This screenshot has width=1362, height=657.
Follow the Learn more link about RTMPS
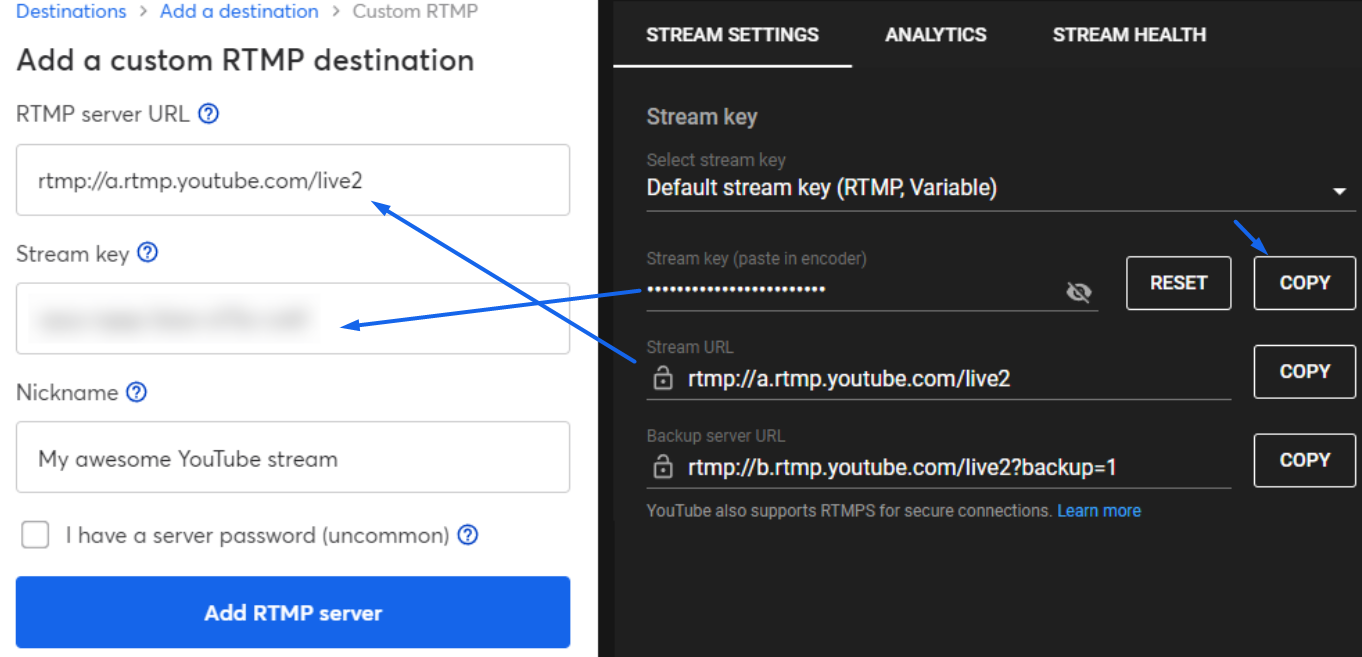point(1098,511)
